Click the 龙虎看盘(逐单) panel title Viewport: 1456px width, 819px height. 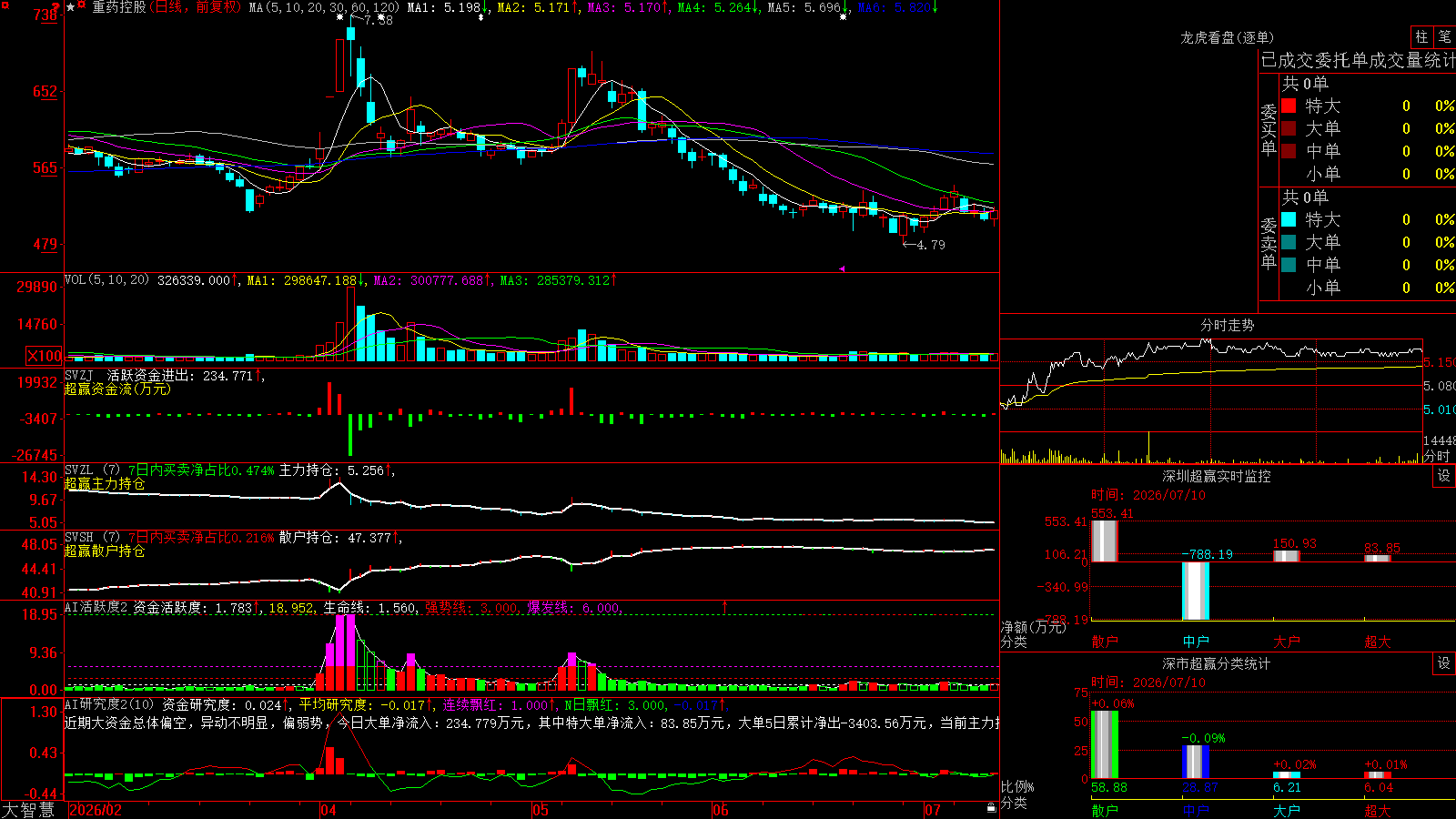[1227, 37]
